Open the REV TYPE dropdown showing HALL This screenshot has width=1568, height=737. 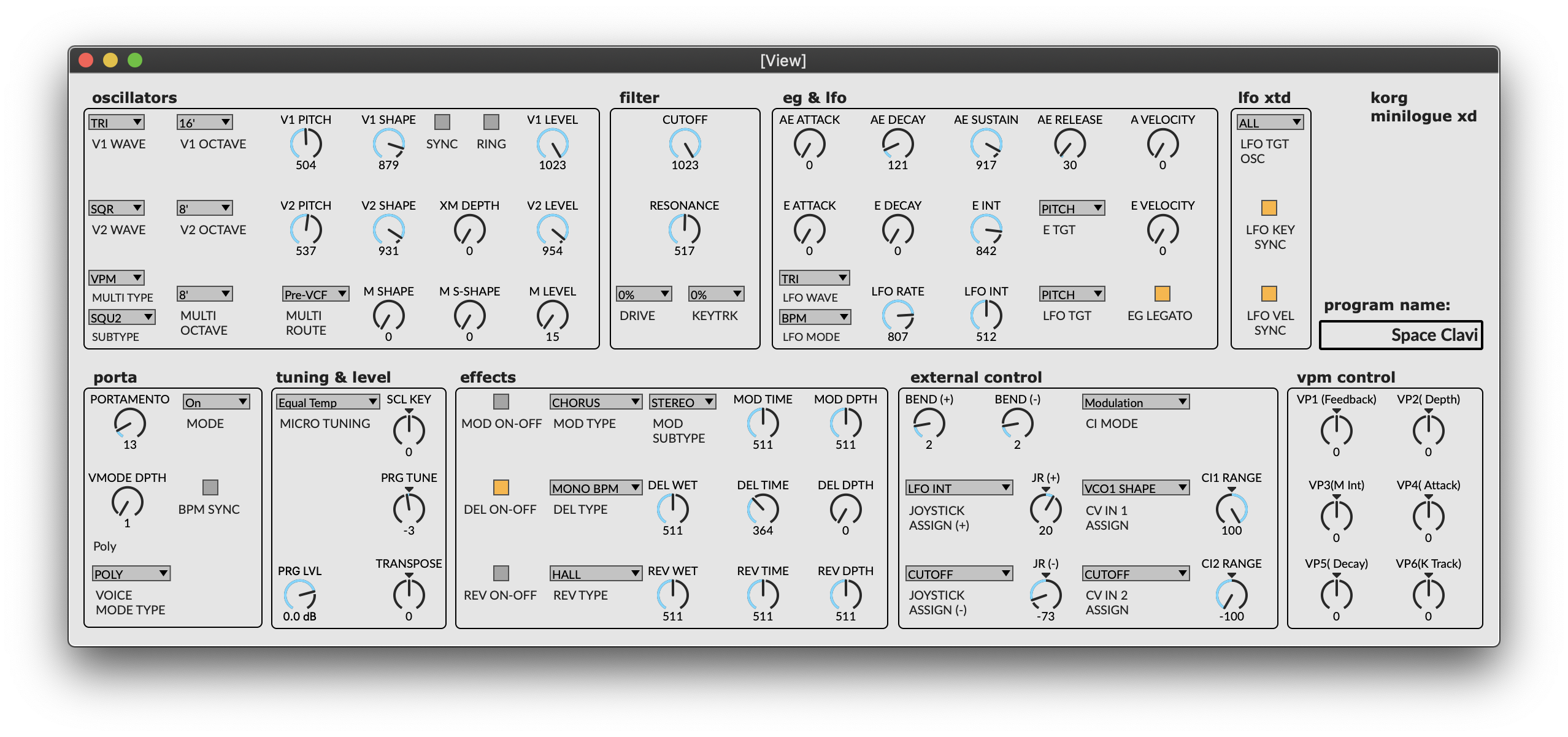point(596,574)
